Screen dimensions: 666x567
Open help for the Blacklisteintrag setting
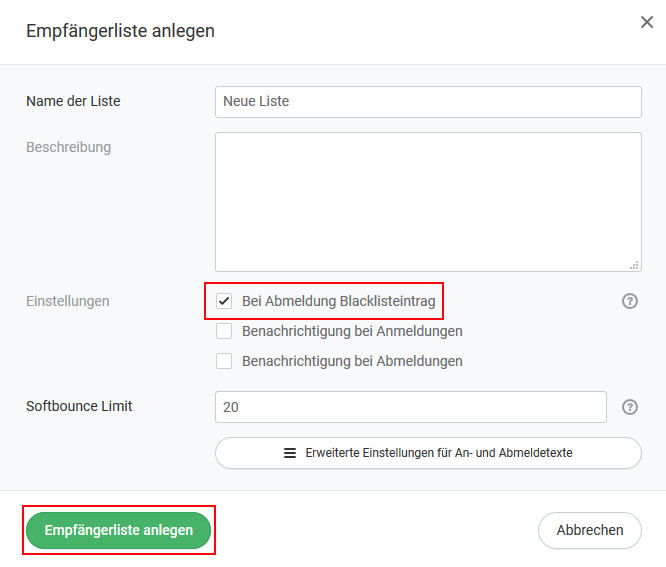tap(629, 301)
